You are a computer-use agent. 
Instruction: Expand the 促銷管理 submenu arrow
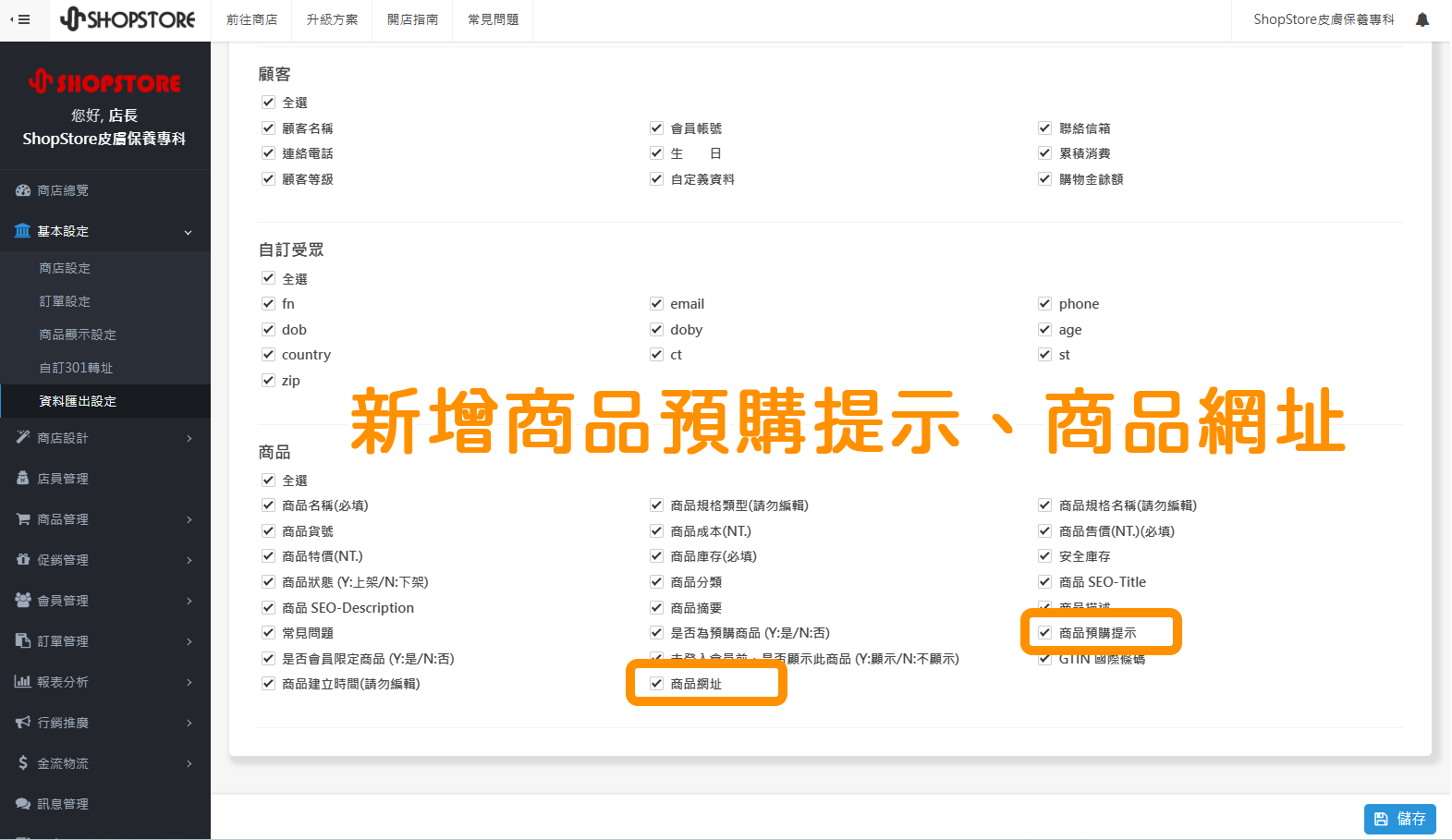[x=189, y=560]
